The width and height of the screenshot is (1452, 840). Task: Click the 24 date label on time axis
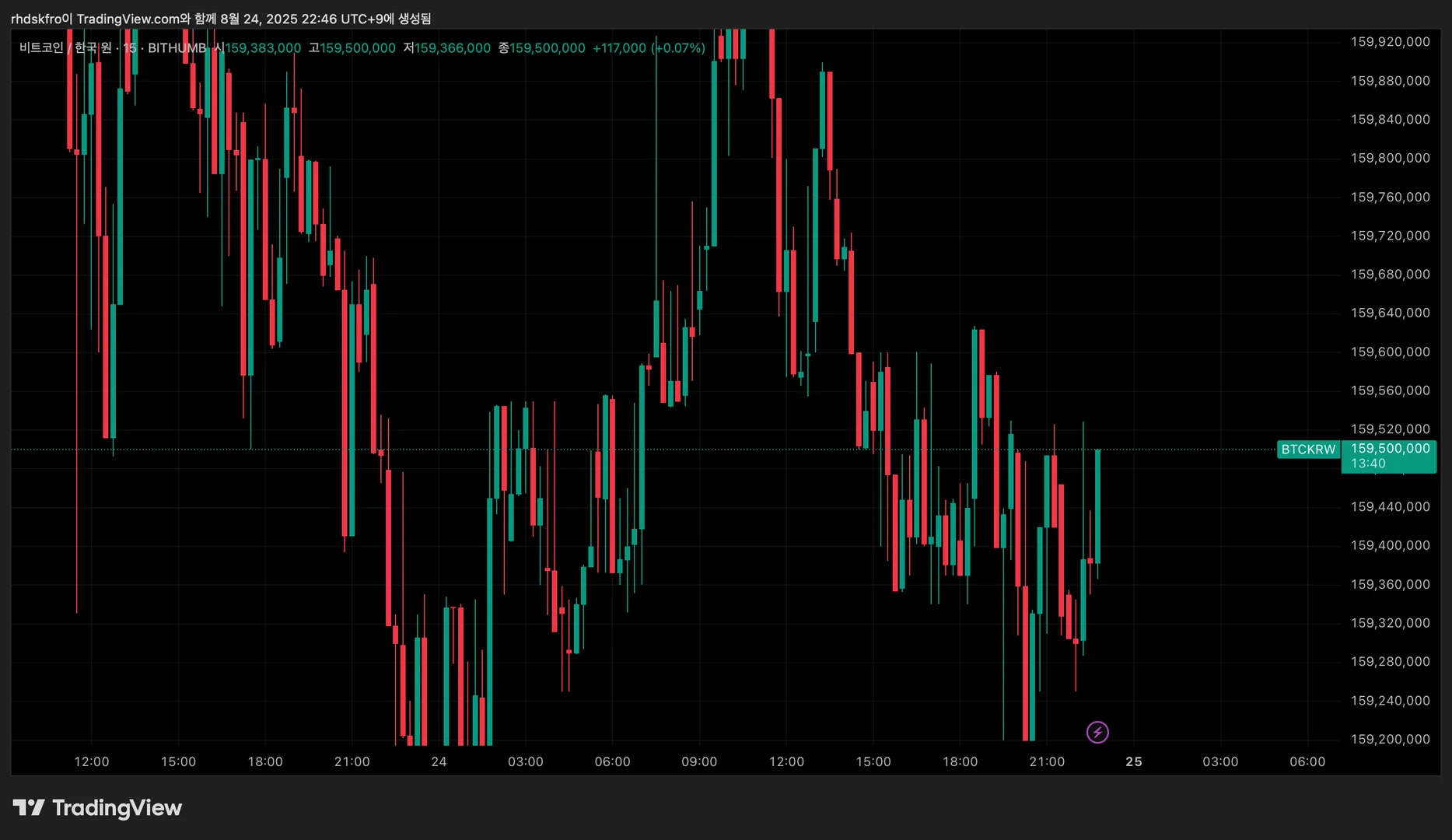[x=439, y=761]
